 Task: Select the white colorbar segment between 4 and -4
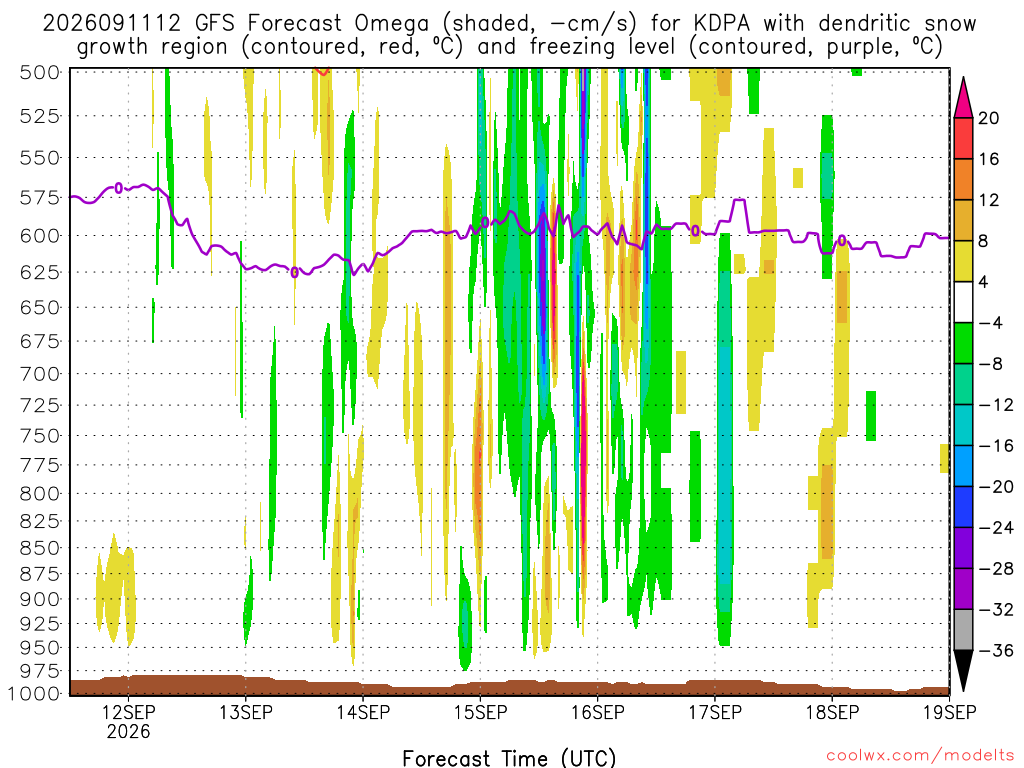[x=963, y=302]
